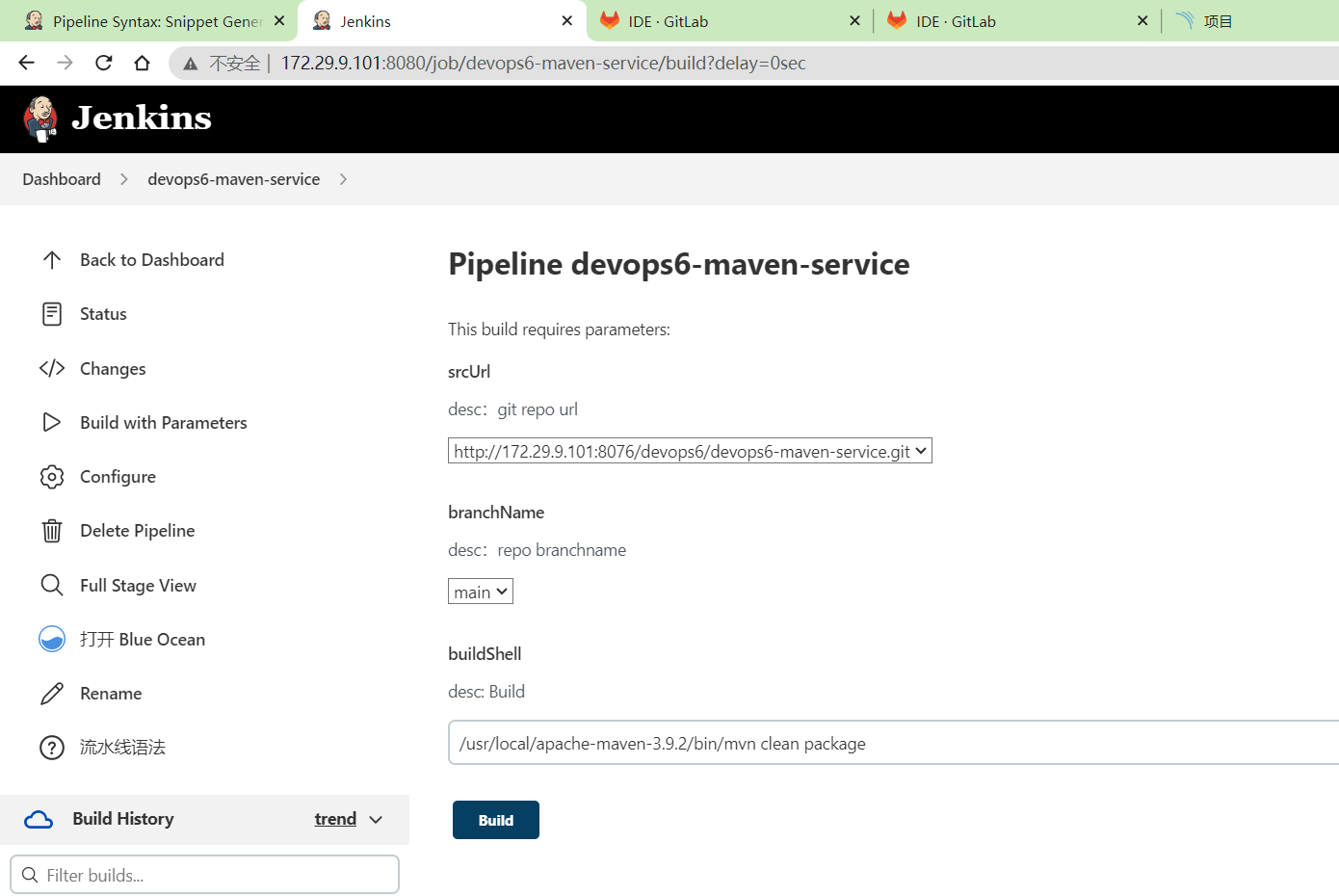1339x896 pixels.
Task: Open the Changes menu item
Action: click(113, 369)
